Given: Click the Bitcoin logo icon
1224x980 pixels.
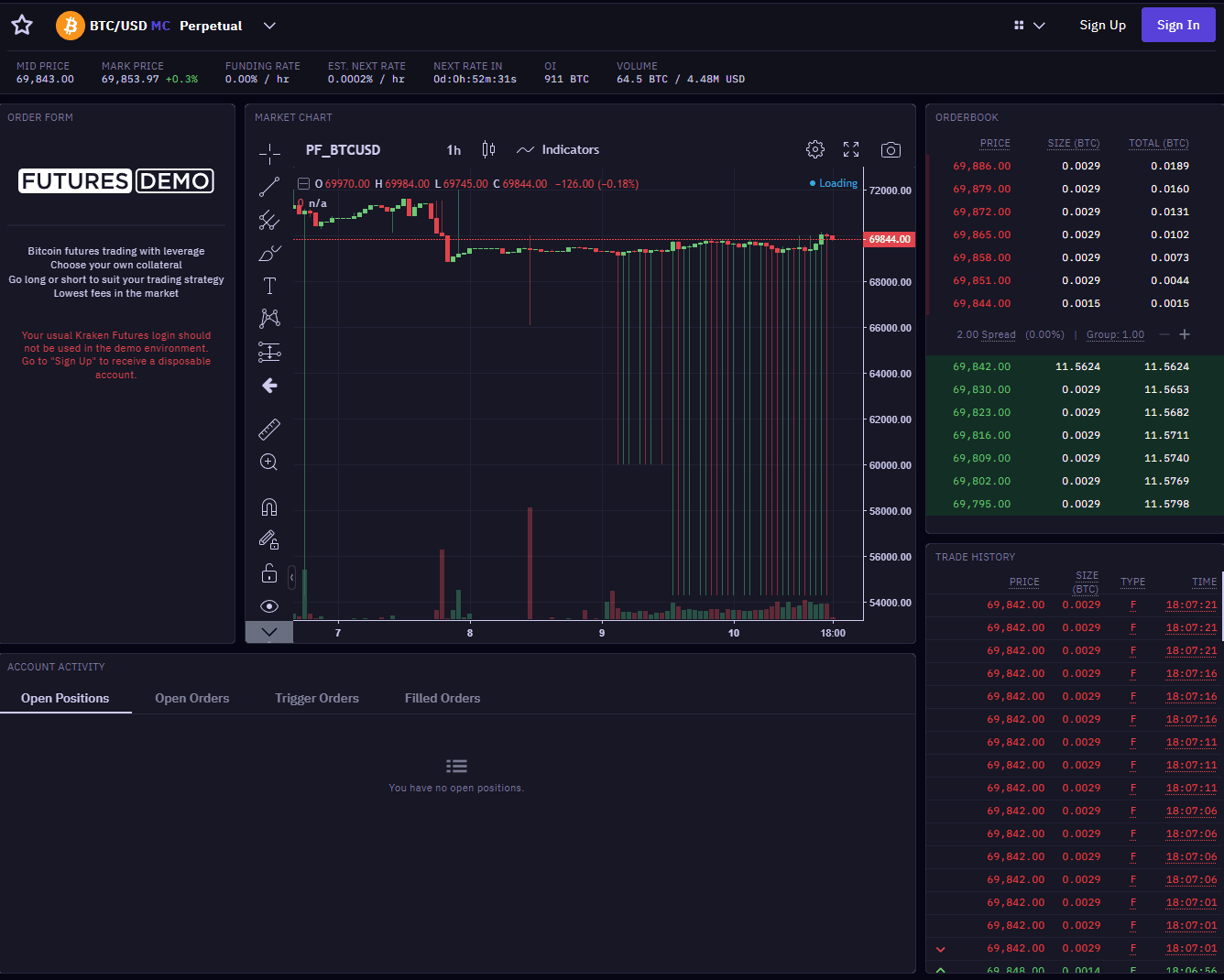Looking at the screenshot, I should pyautogui.click(x=71, y=26).
